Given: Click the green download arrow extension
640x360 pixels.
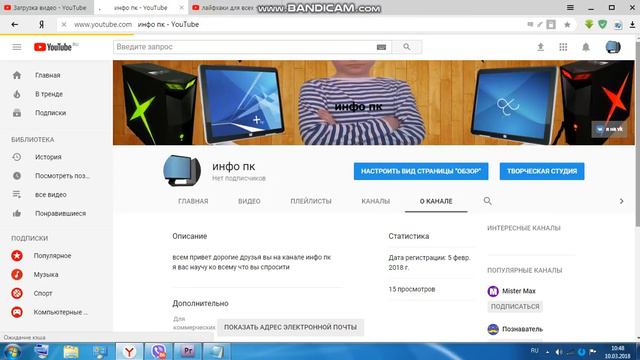Looking at the screenshot, I should 589,24.
